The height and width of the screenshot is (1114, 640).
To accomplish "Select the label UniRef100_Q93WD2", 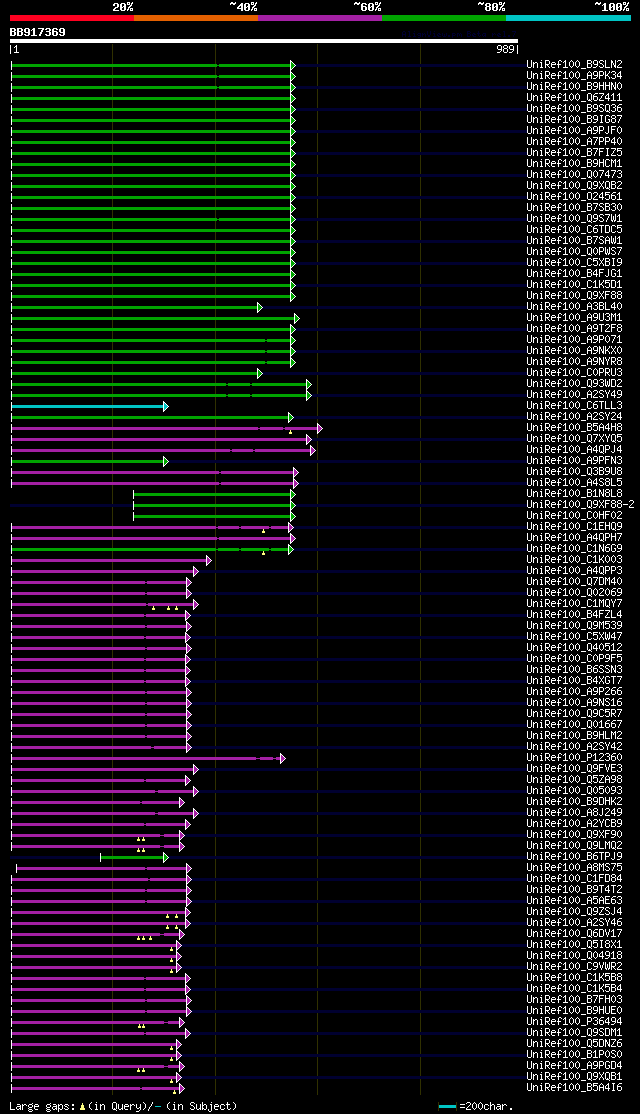I will [575, 384].
